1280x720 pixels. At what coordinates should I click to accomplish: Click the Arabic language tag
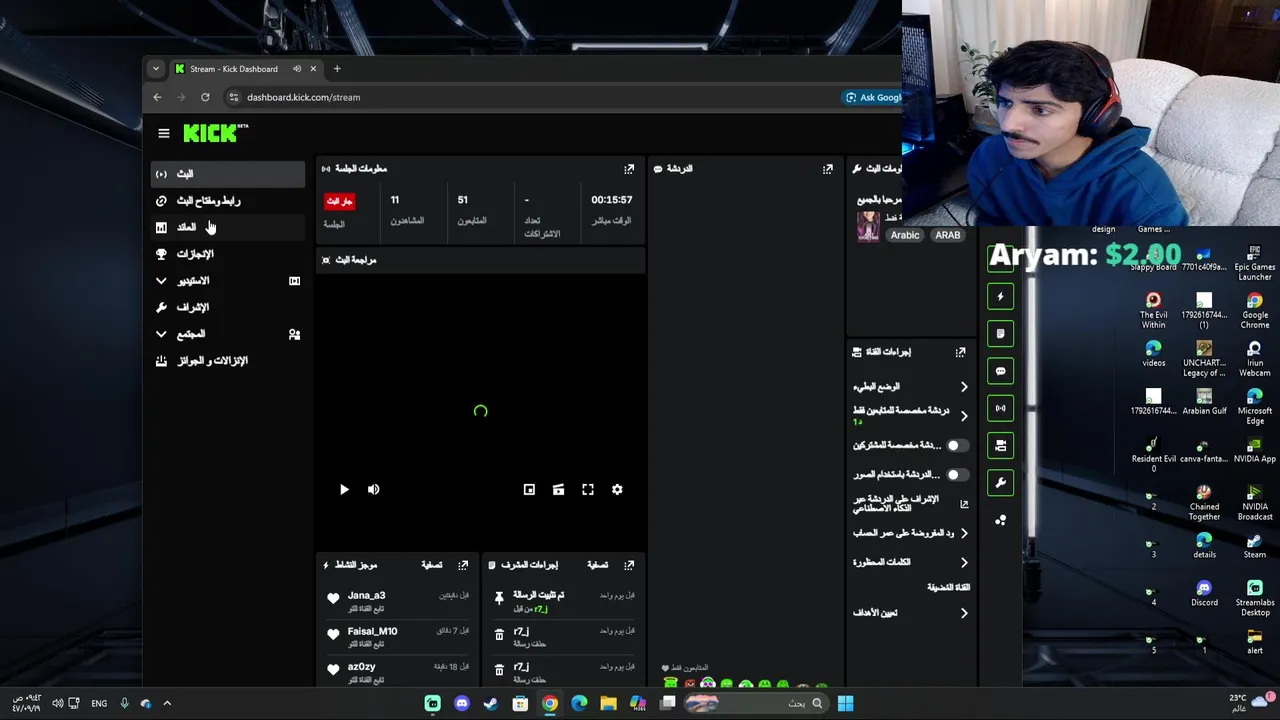click(905, 235)
